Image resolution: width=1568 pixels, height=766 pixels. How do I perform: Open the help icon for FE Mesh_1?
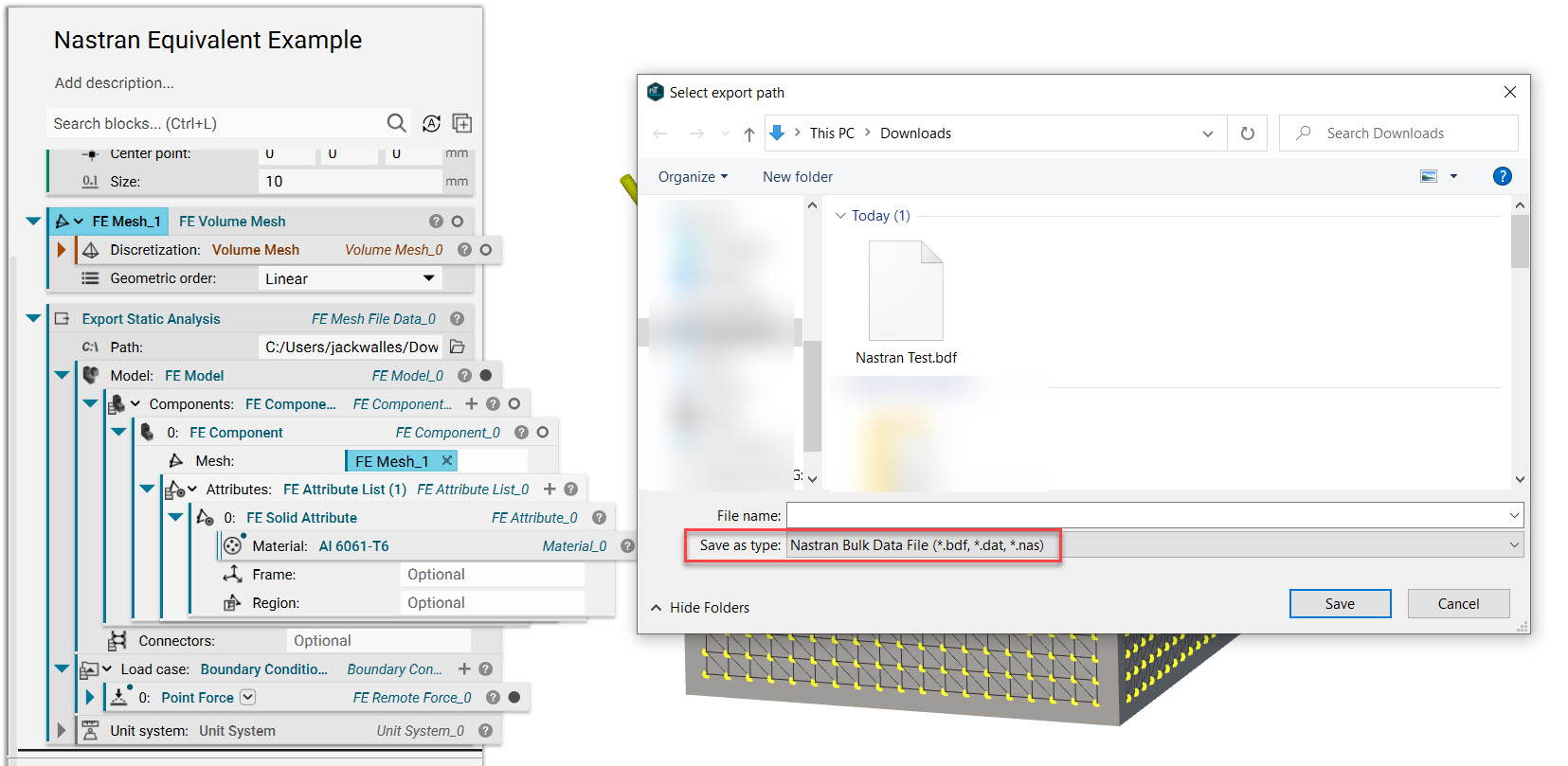point(436,222)
